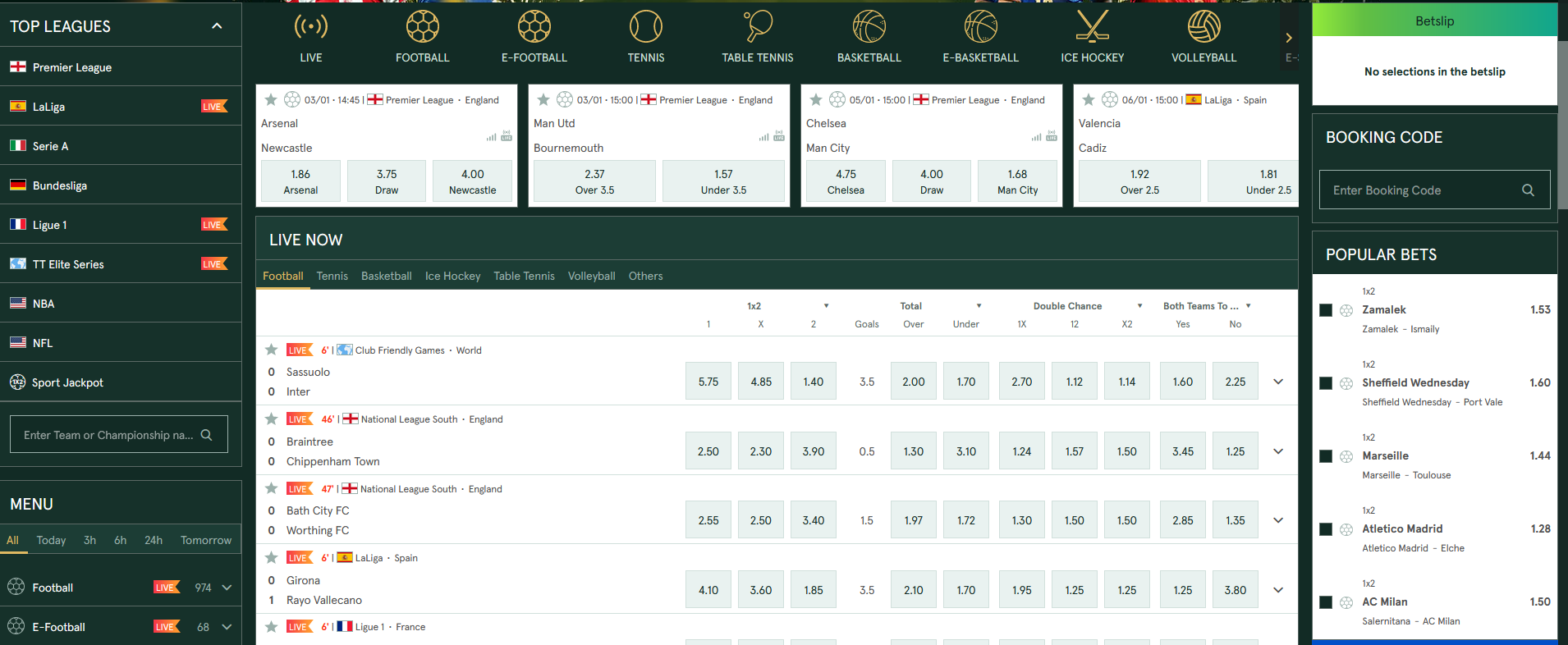Open the Both Teams To market dropdown
Viewport: 1568px width, 645px height.
pyautogui.click(x=1248, y=306)
